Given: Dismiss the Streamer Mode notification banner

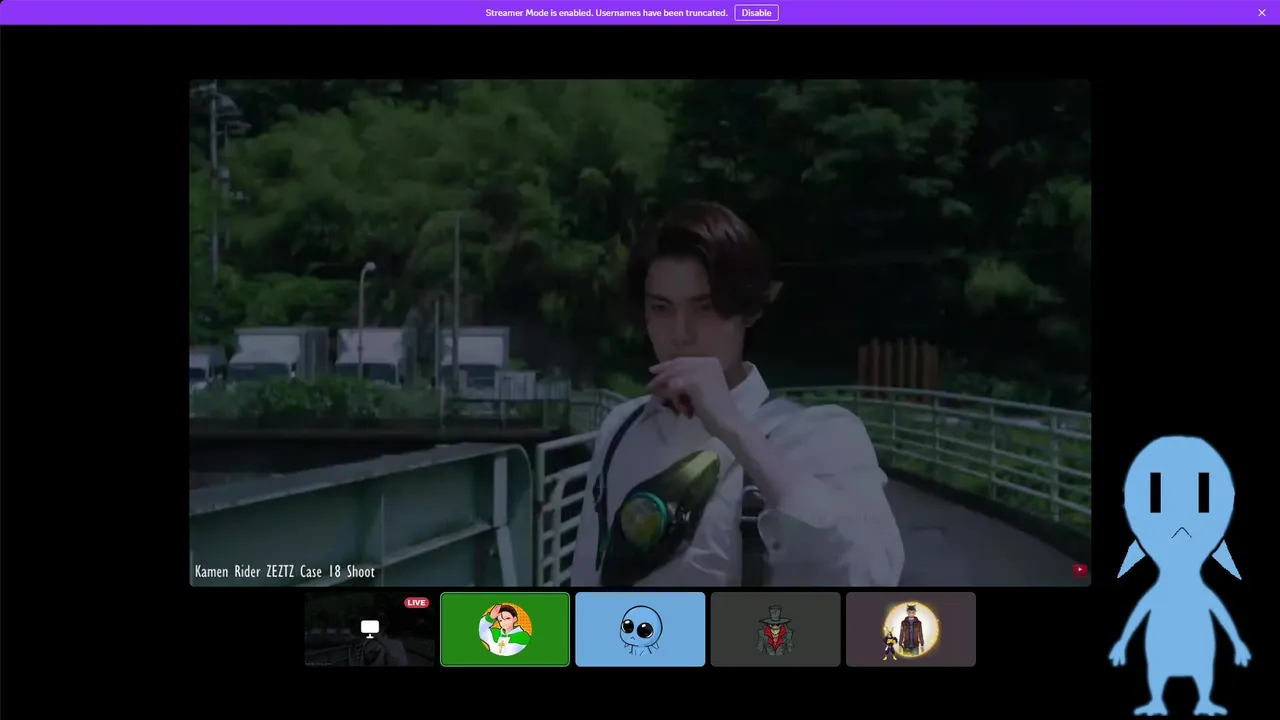Looking at the screenshot, I should (1262, 13).
